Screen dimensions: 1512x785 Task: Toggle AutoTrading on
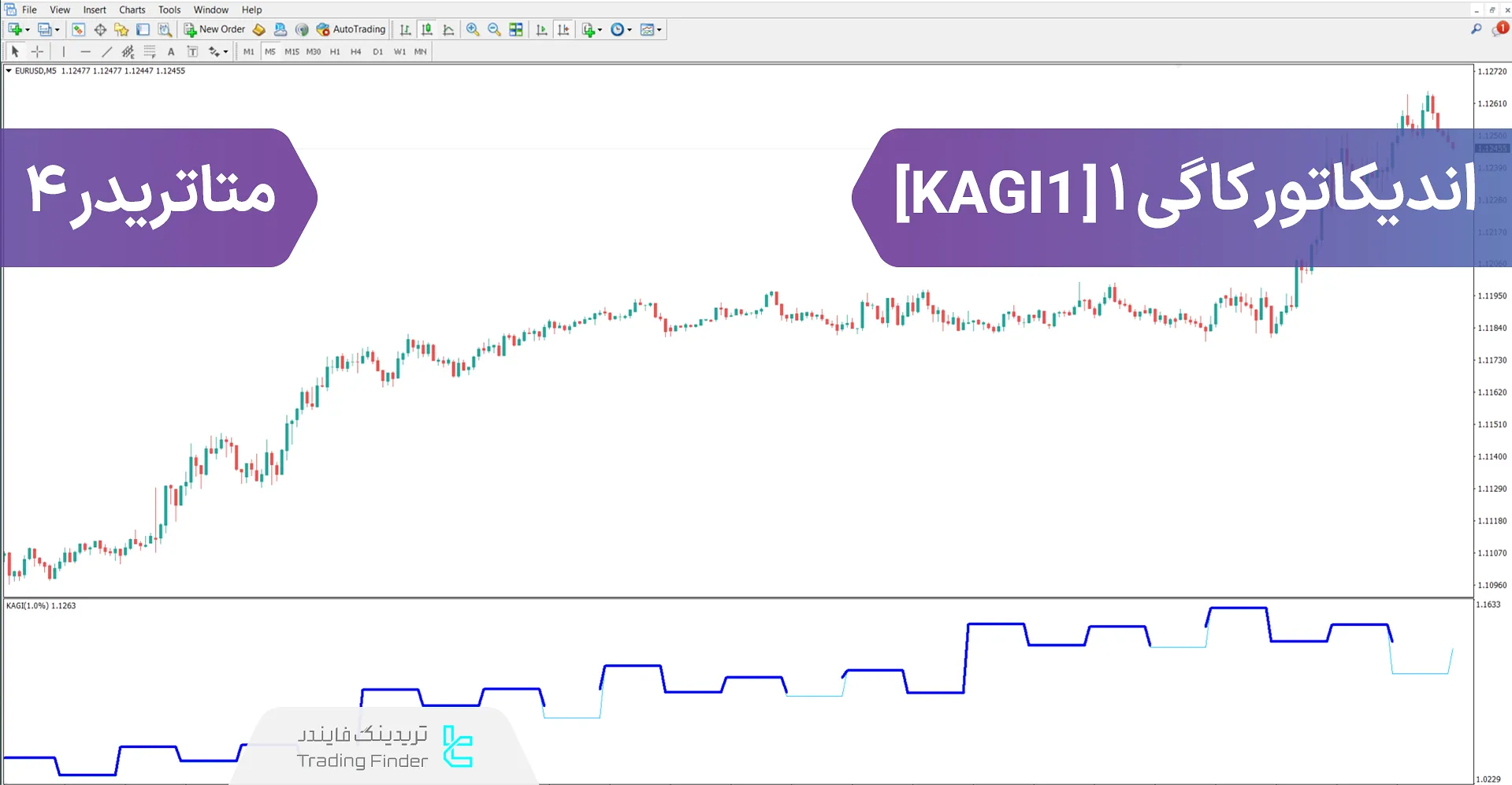[351, 29]
